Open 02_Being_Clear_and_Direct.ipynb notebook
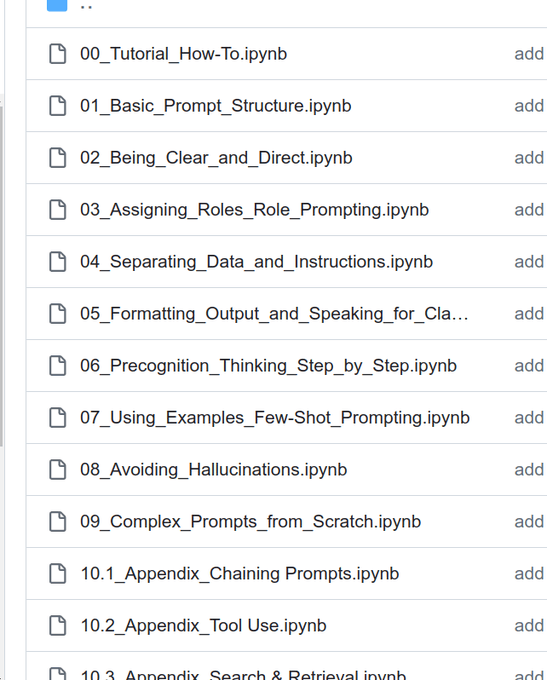The height and width of the screenshot is (680, 547). pyautogui.click(x=216, y=158)
